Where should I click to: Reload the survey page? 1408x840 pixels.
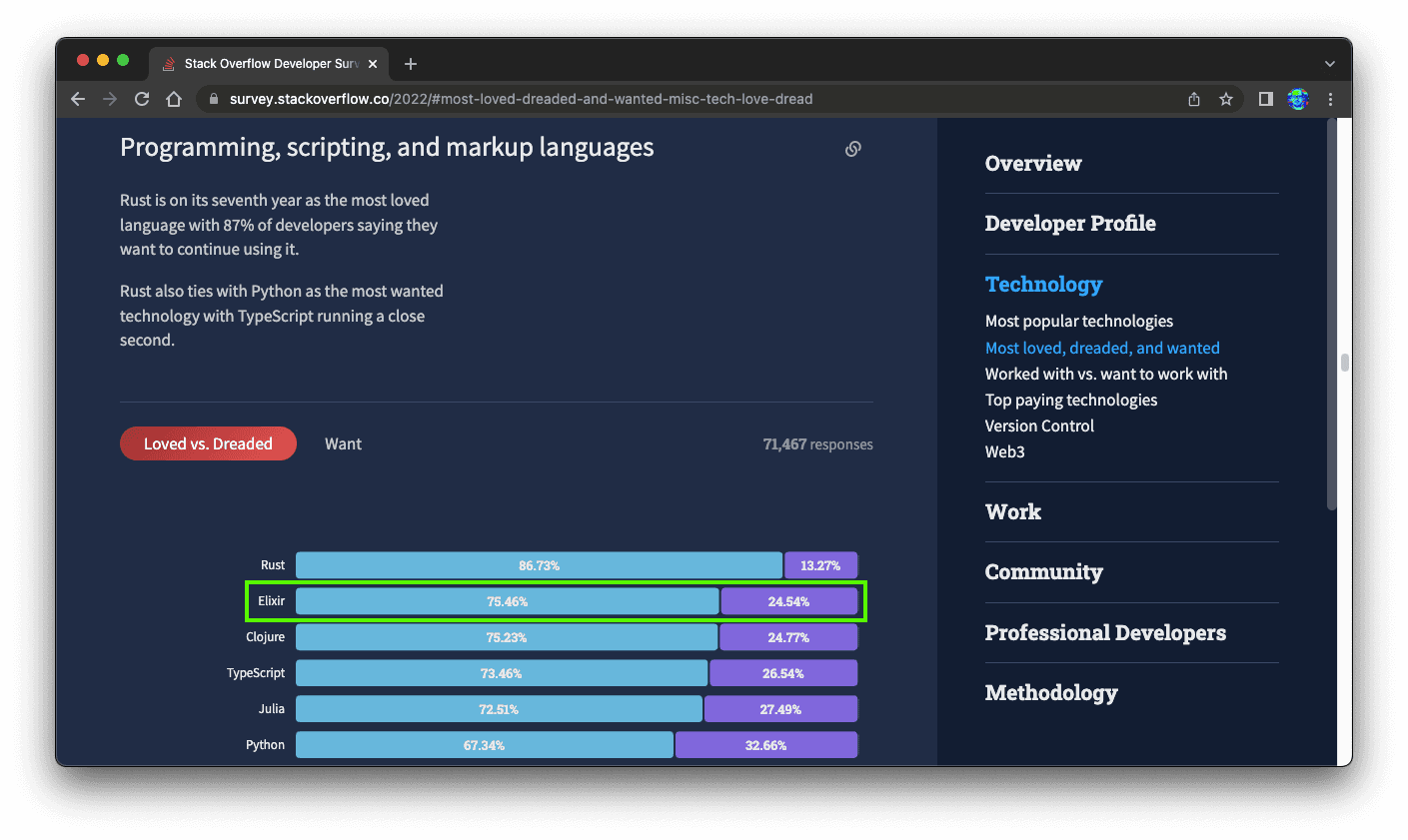click(142, 99)
